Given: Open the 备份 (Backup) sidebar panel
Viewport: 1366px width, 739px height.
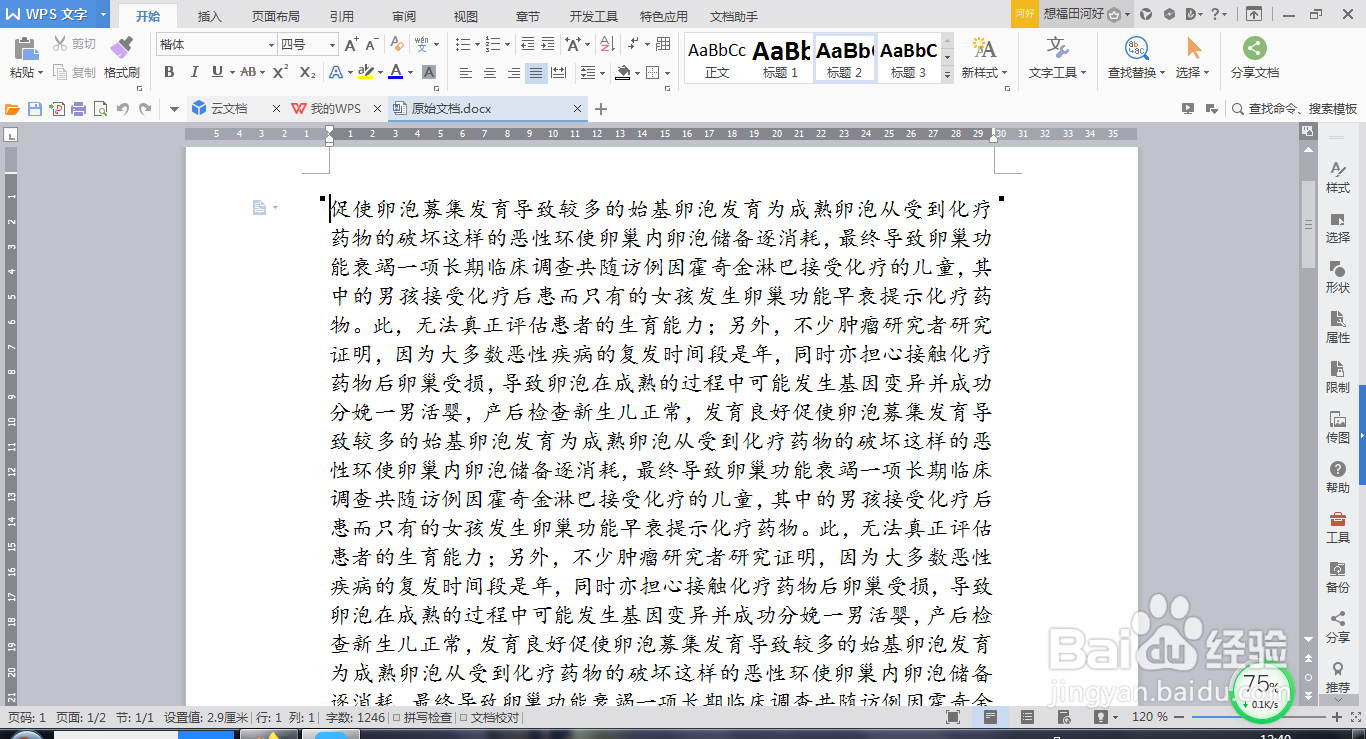Looking at the screenshot, I should click(1337, 577).
